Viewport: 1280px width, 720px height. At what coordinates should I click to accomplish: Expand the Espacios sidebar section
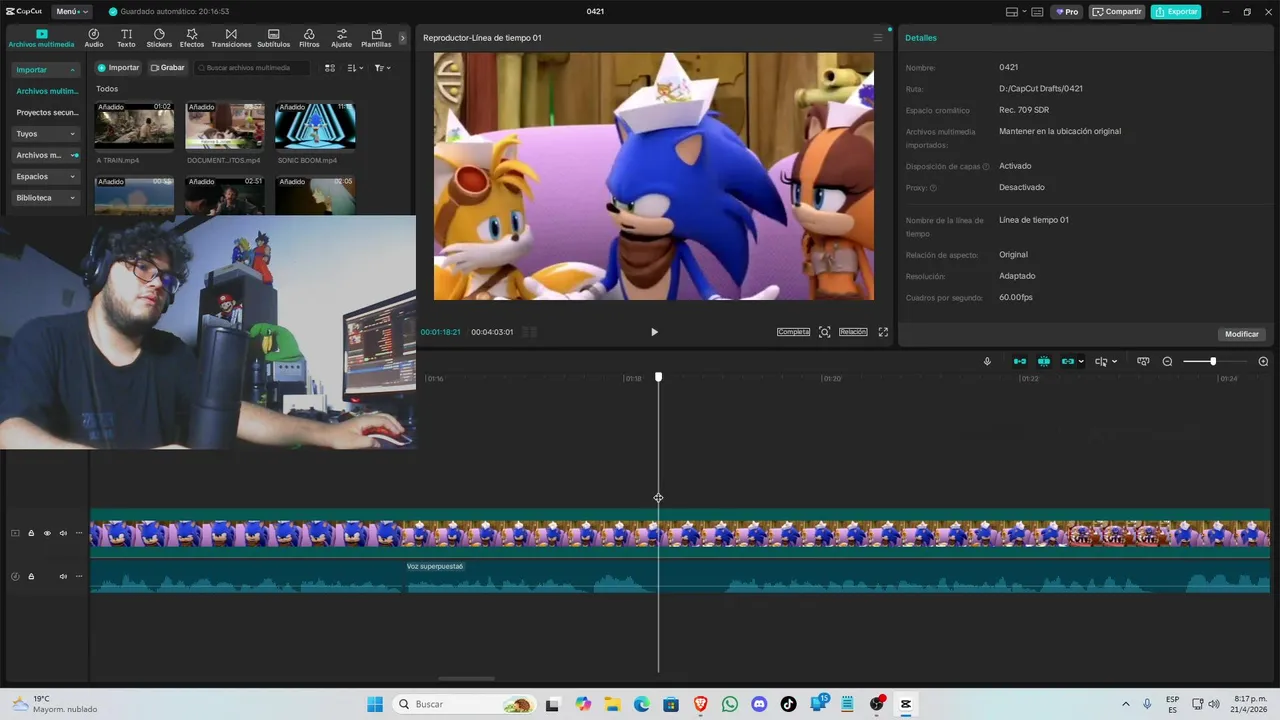45,177
